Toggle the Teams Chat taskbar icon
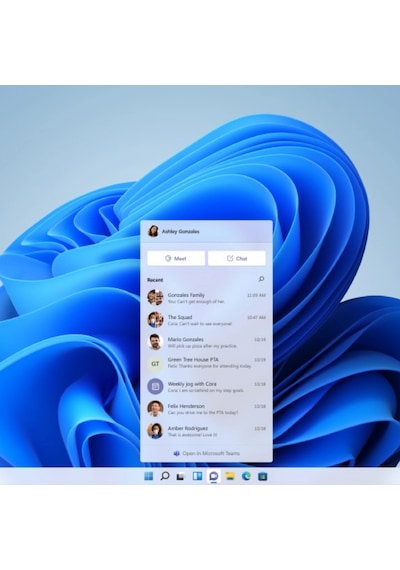Screen dimensions: 400x570 tap(214, 476)
